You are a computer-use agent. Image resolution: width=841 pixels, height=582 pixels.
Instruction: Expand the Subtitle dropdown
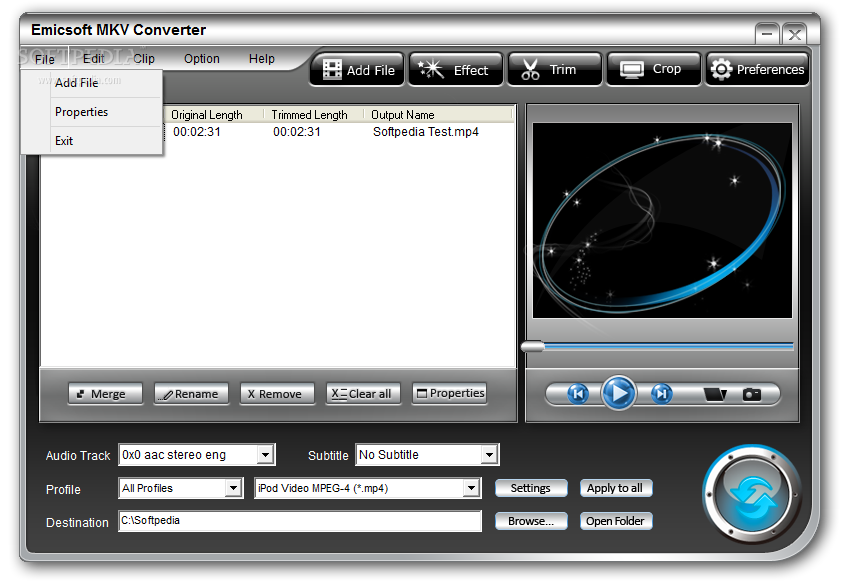489,455
